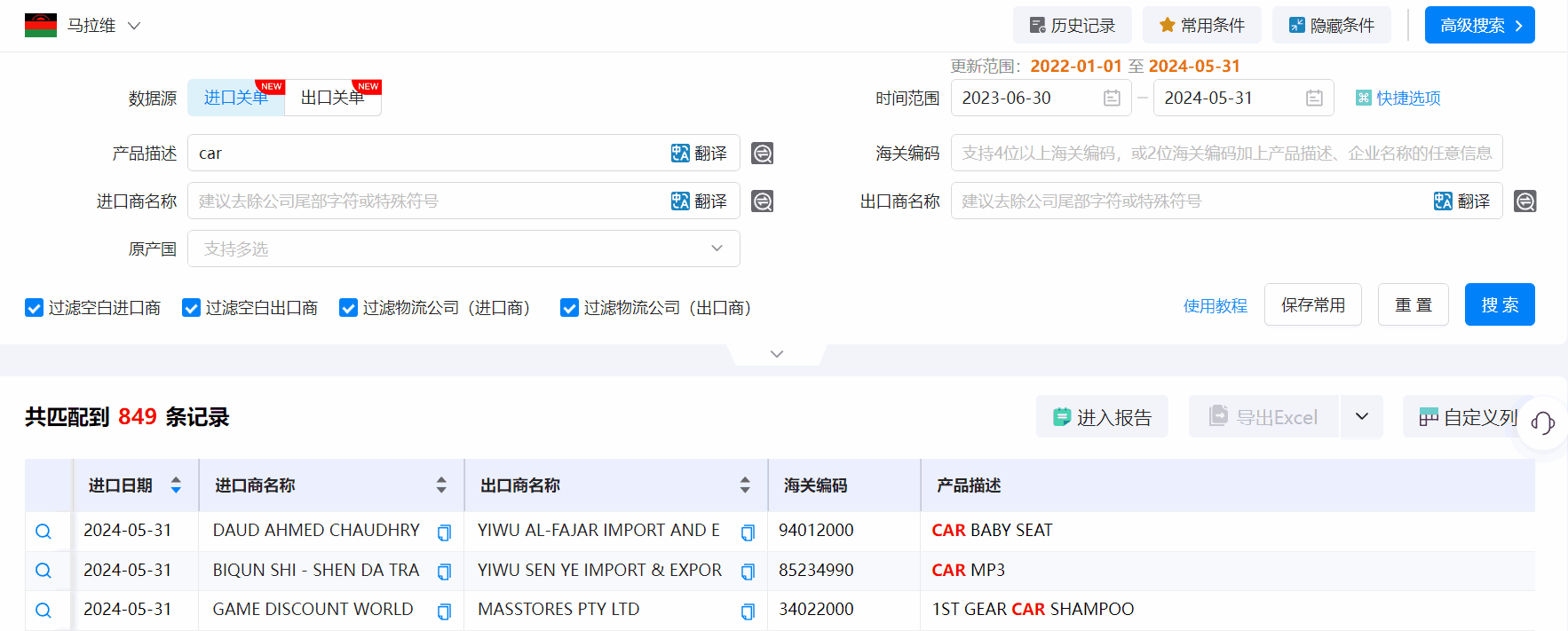Uncheck 过滤空白进口商 checkbox
The height and width of the screenshot is (631, 1568).
(x=35, y=308)
